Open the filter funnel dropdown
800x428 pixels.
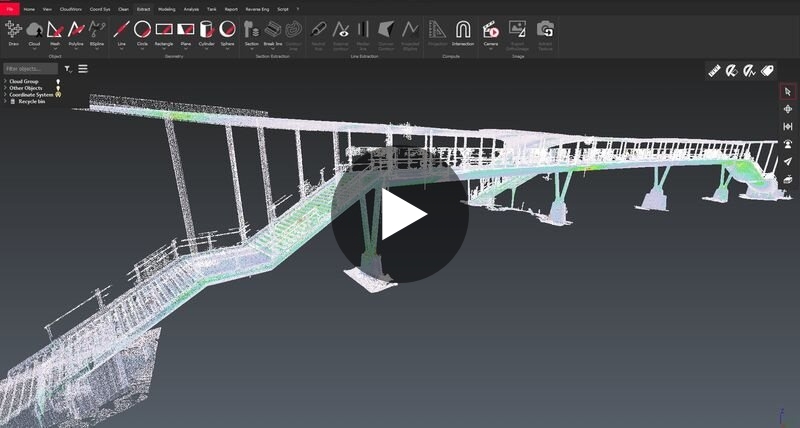[68, 69]
